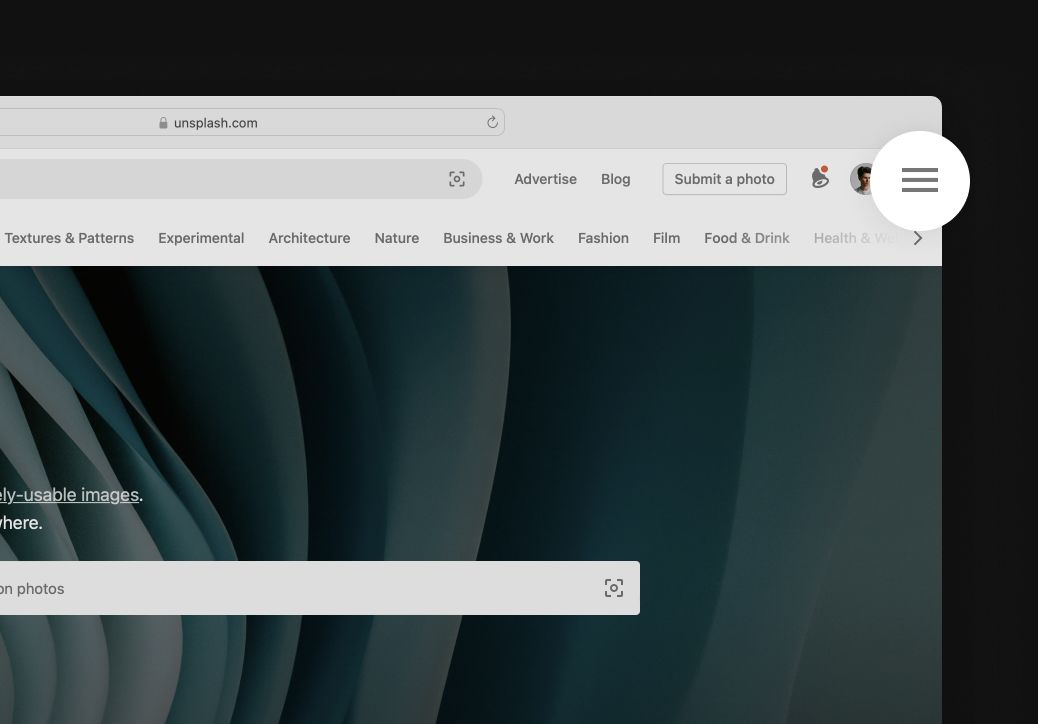Click visual search icon in top search bar
This screenshot has height=724, width=1038.
coord(457,179)
